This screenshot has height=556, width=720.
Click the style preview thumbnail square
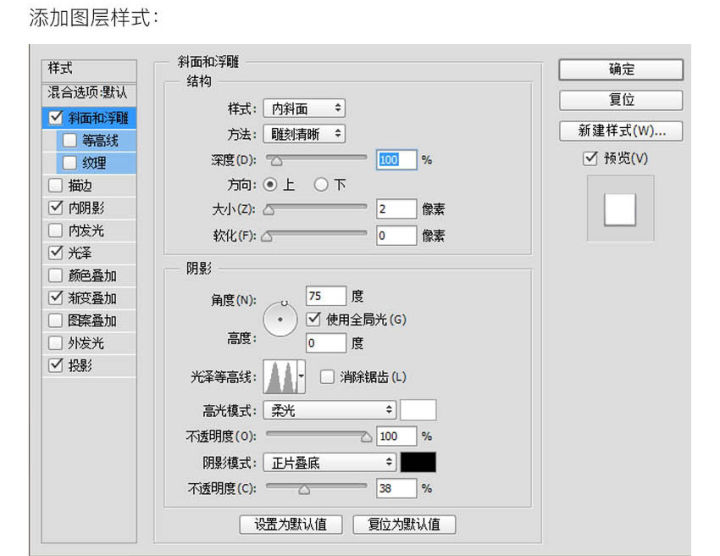click(620, 209)
